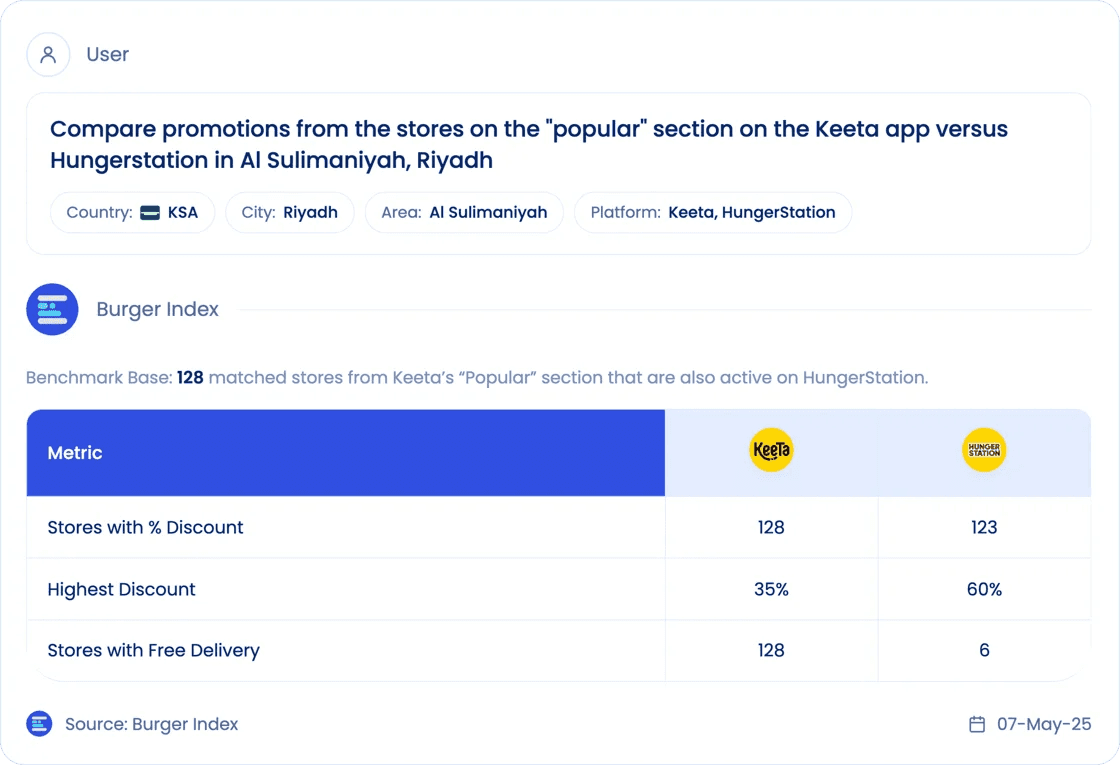
Task: Select the Keeta logo in table header
Action: (771, 450)
